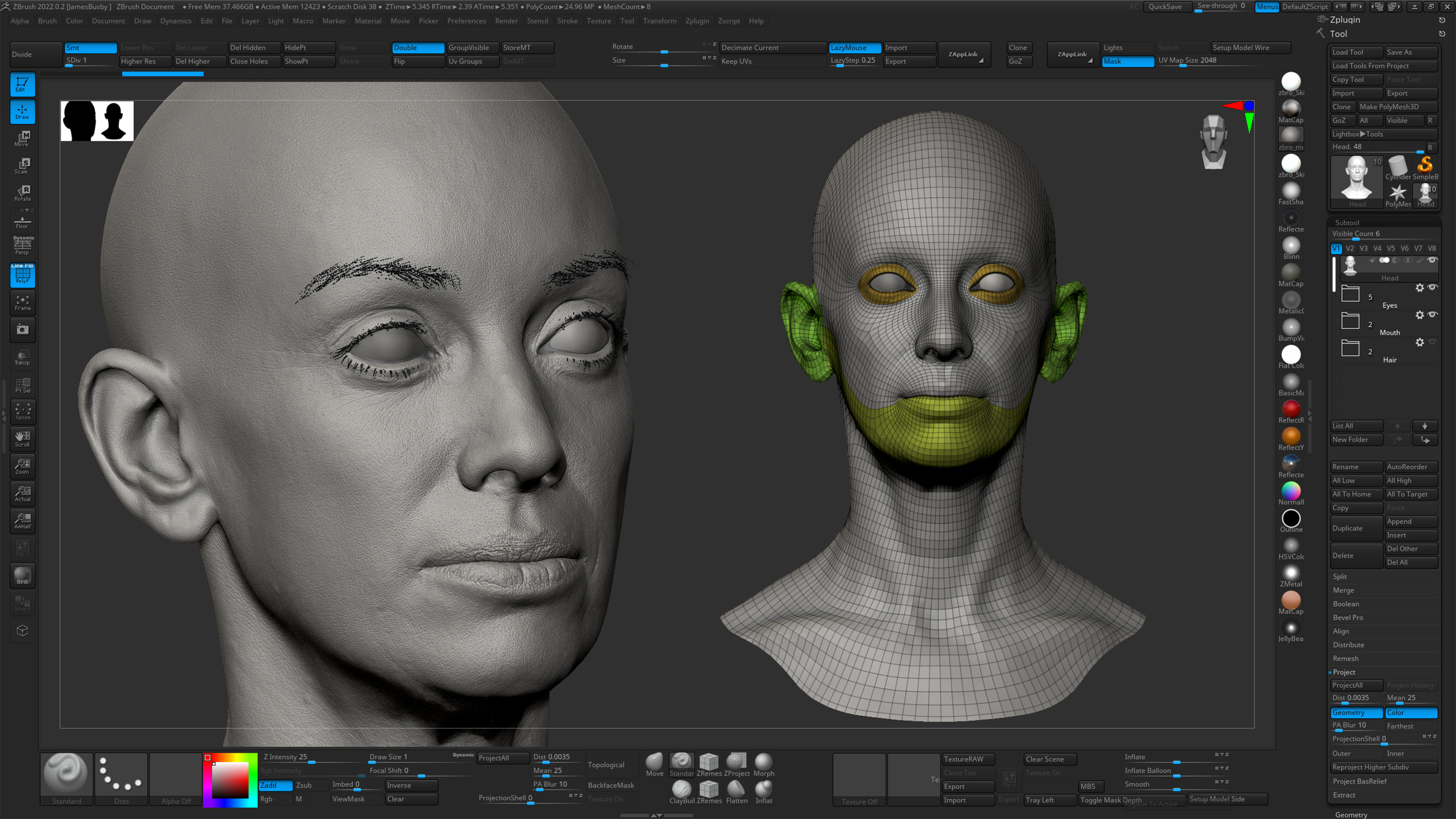1456x819 pixels.
Task: Select the Inflat brush
Action: (x=763, y=791)
